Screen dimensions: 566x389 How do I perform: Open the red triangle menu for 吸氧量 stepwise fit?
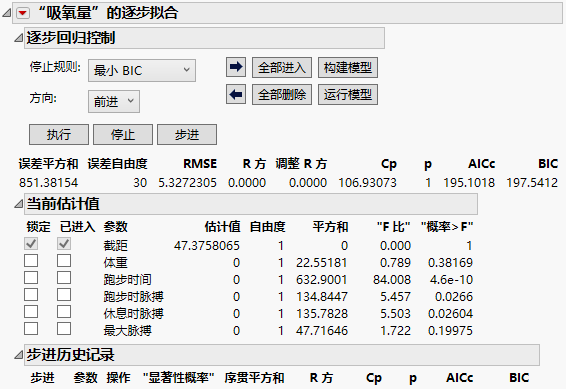coord(23,13)
